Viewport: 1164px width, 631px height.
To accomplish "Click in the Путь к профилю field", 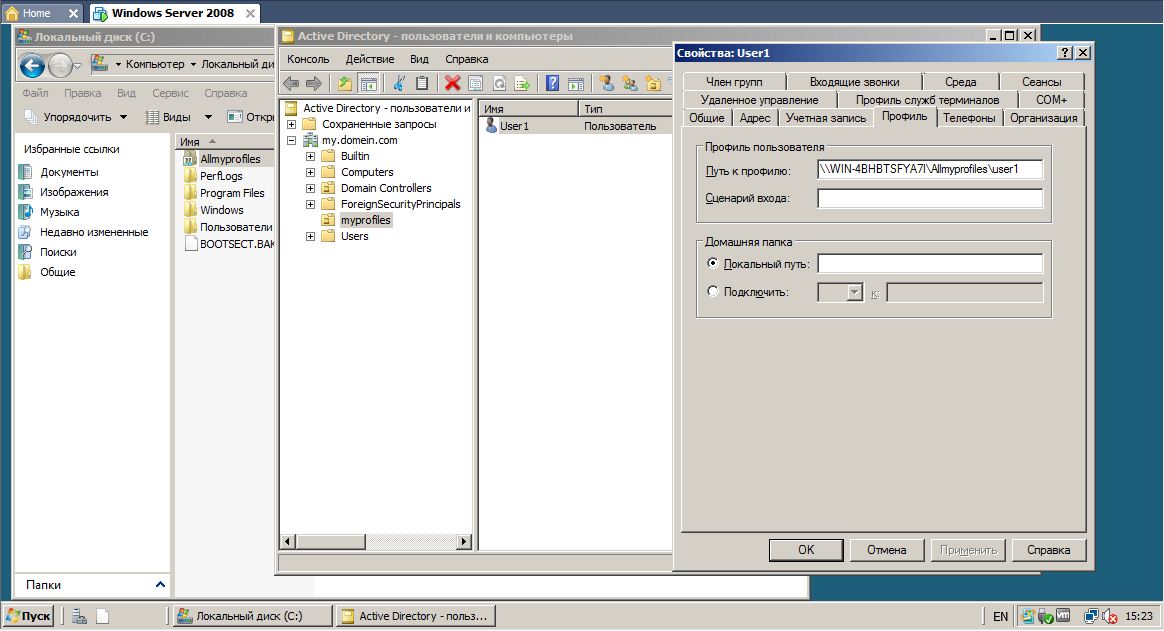I will 929,169.
